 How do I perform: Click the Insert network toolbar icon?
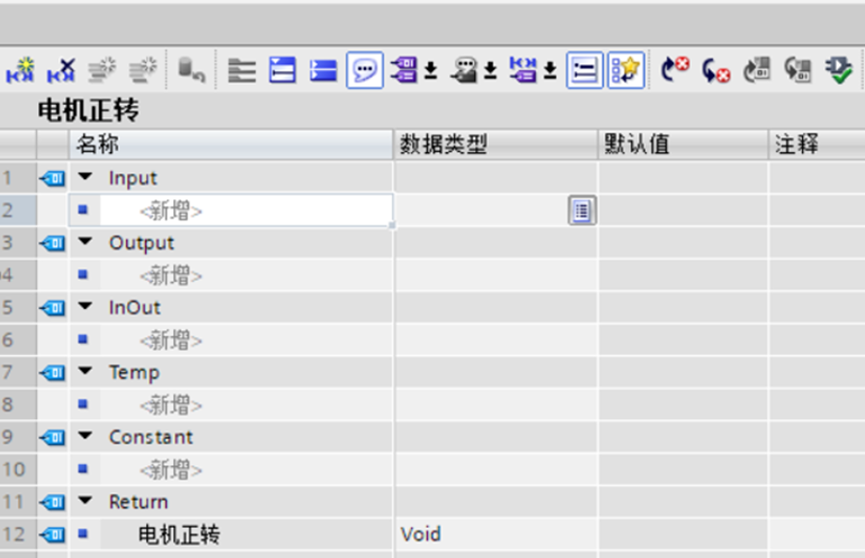(x=20, y=70)
